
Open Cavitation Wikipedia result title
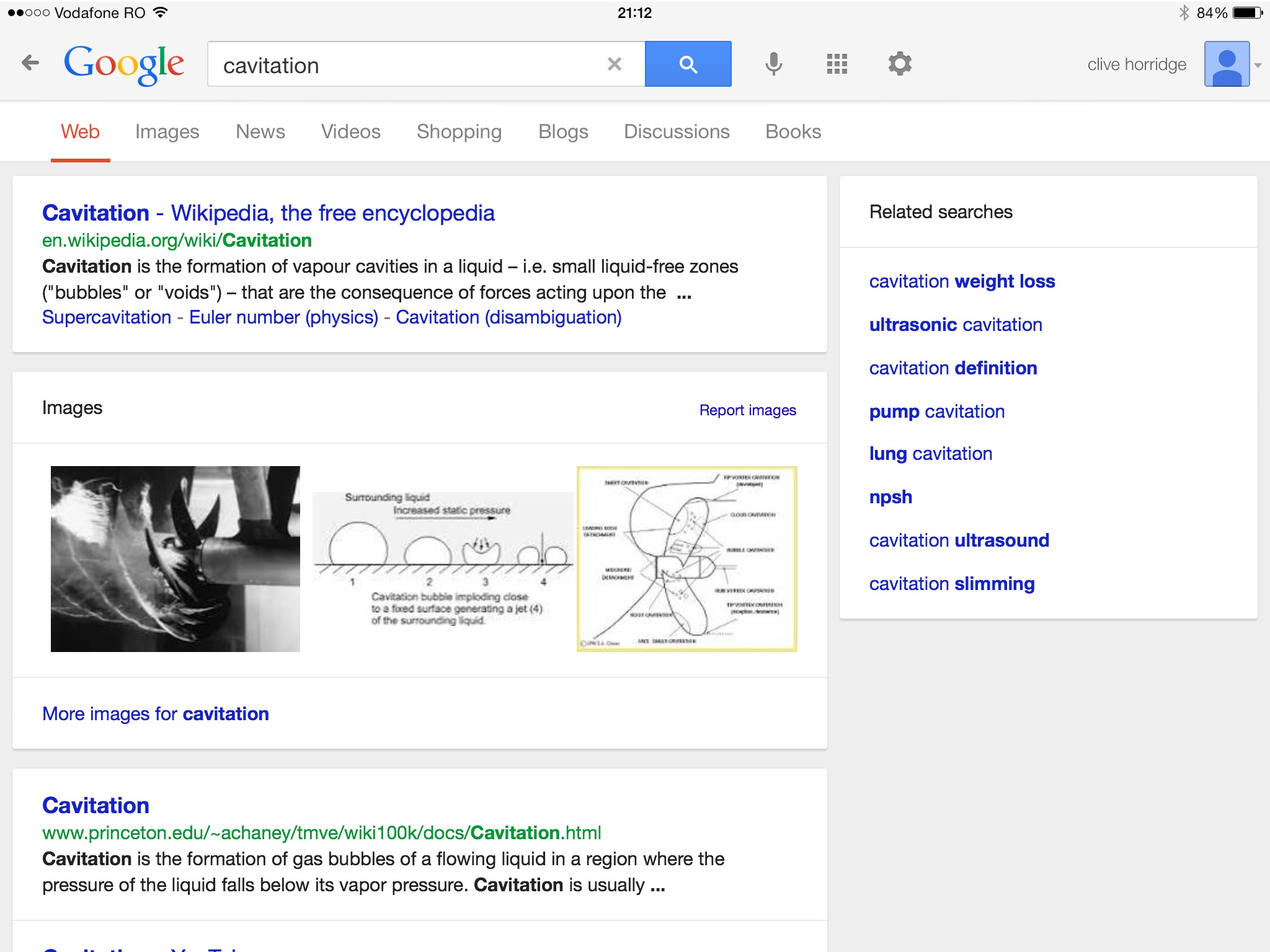coord(268,213)
